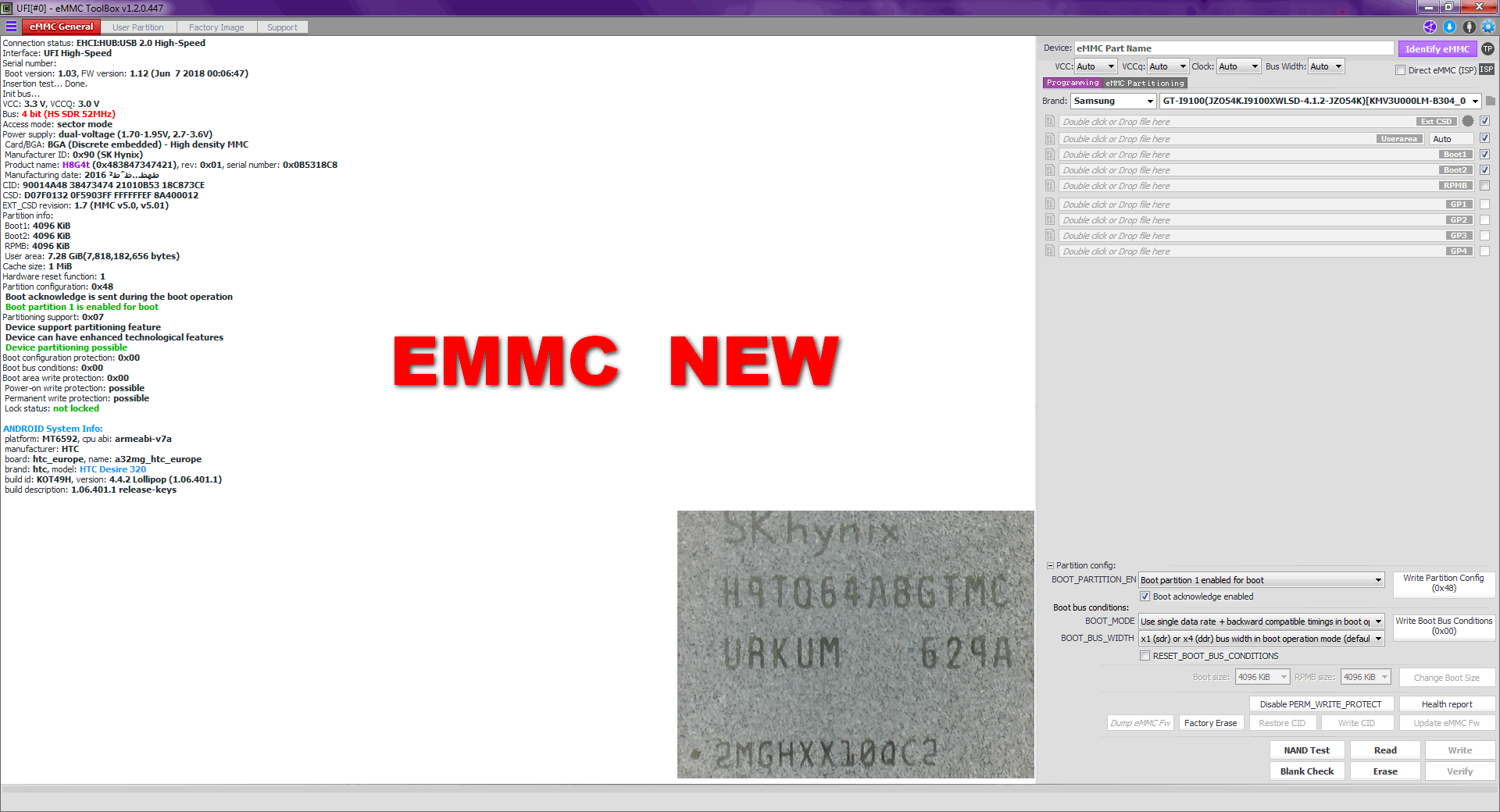Click Disable PERM_WRITE_PROTECT button
The image size is (1500, 812).
click(1320, 704)
